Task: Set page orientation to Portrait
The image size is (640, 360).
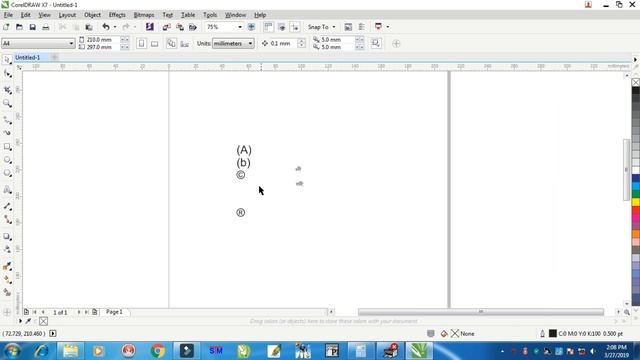Action: [141, 43]
